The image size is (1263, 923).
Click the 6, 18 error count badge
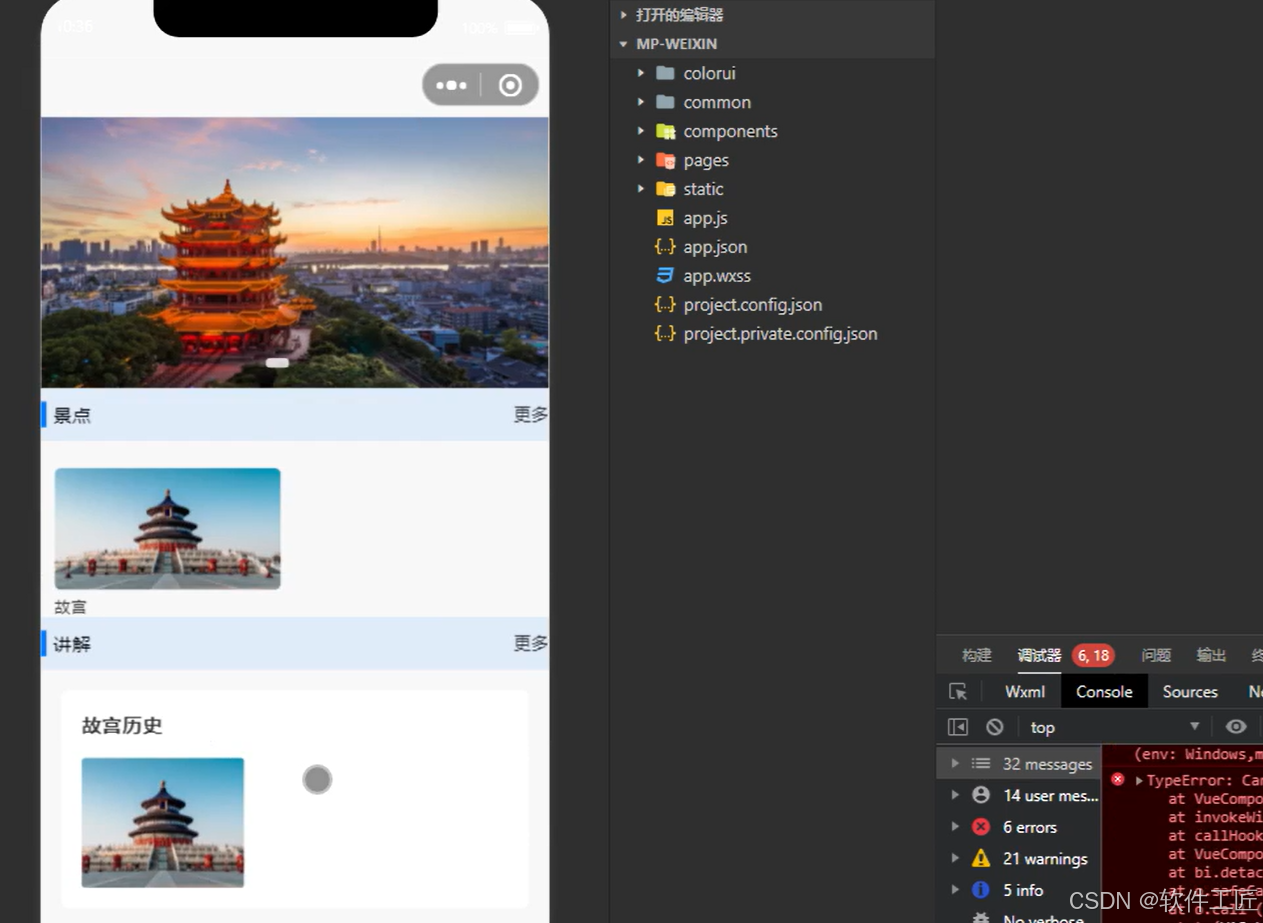tap(1093, 656)
